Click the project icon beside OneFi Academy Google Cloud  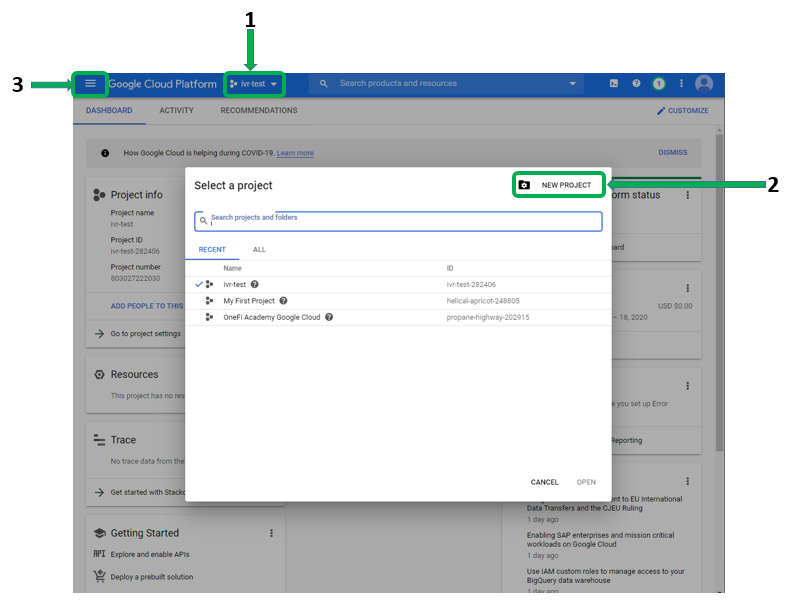click(x=209, y=317)
